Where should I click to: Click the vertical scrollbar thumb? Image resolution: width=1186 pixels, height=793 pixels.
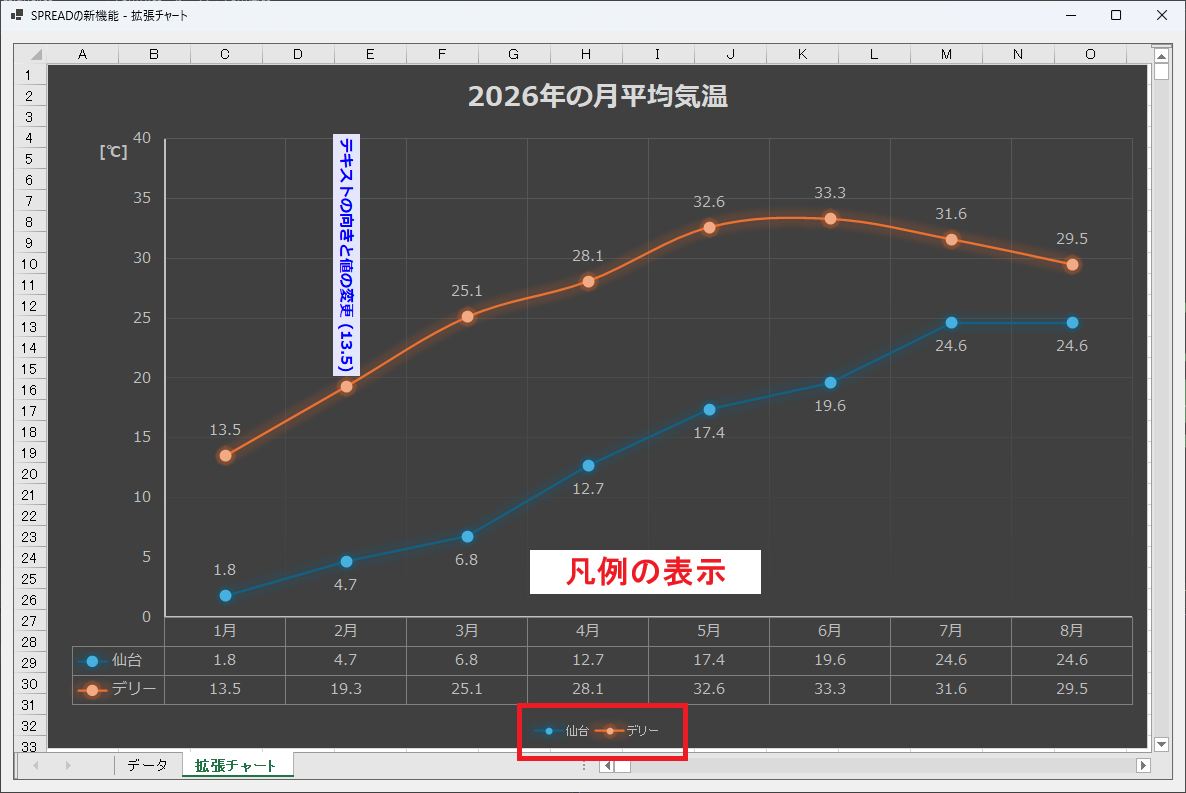coord(1161,72)
